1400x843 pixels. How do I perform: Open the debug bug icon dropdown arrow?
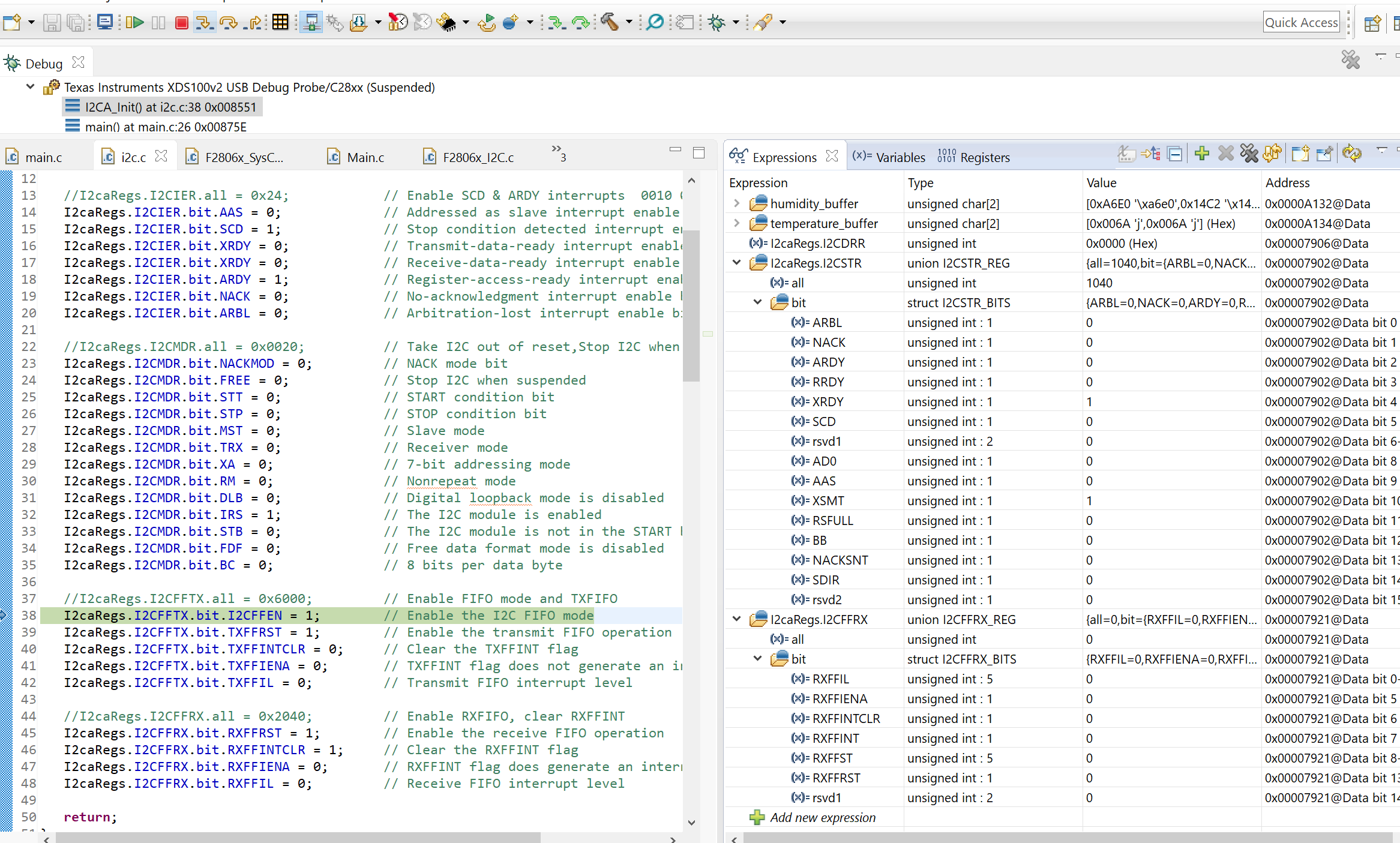[x=736, y=23]
